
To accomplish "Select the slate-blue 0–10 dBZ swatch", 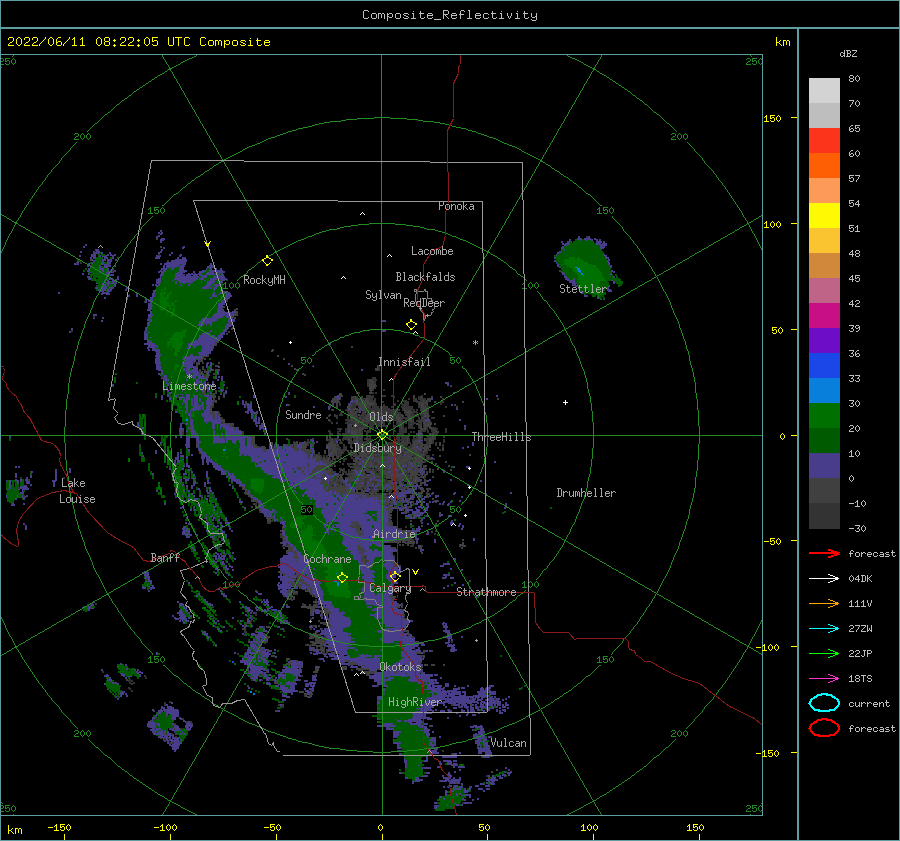I will (824, 466).
